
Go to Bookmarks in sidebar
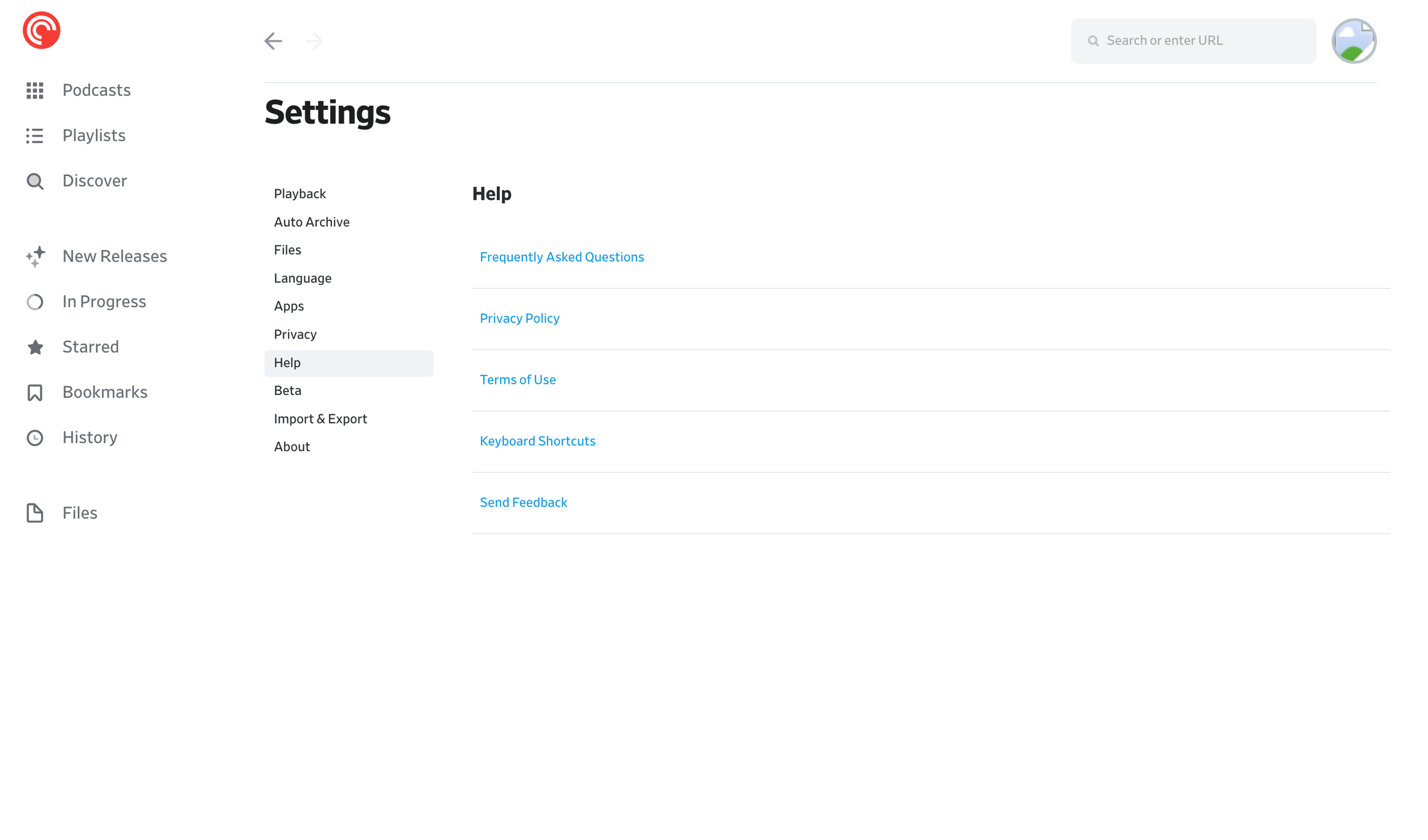(105, 393)
